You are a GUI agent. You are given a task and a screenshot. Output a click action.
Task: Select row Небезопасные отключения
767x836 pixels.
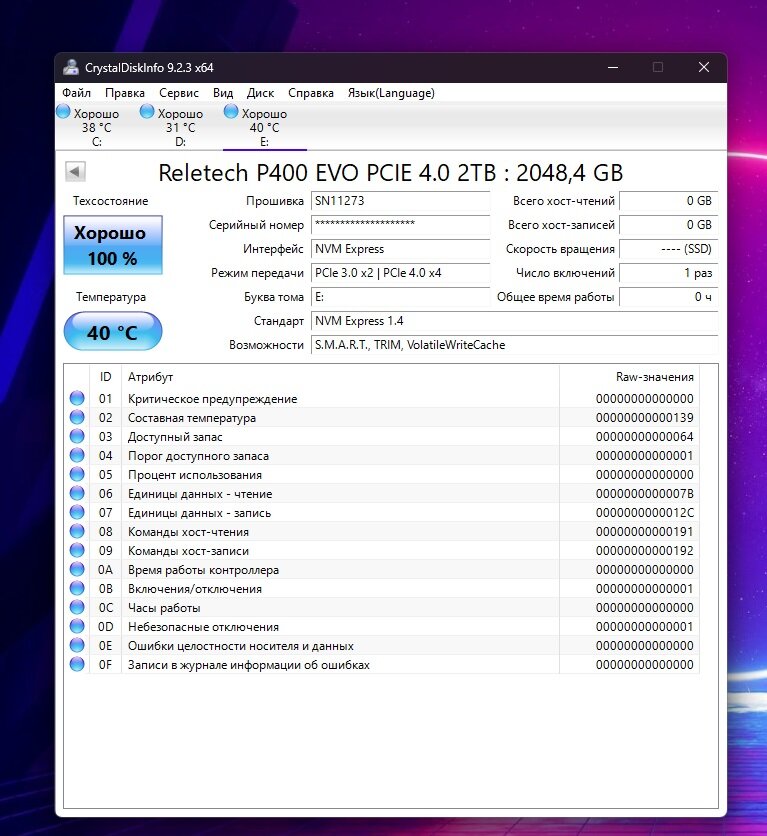(x=382, y=626)
